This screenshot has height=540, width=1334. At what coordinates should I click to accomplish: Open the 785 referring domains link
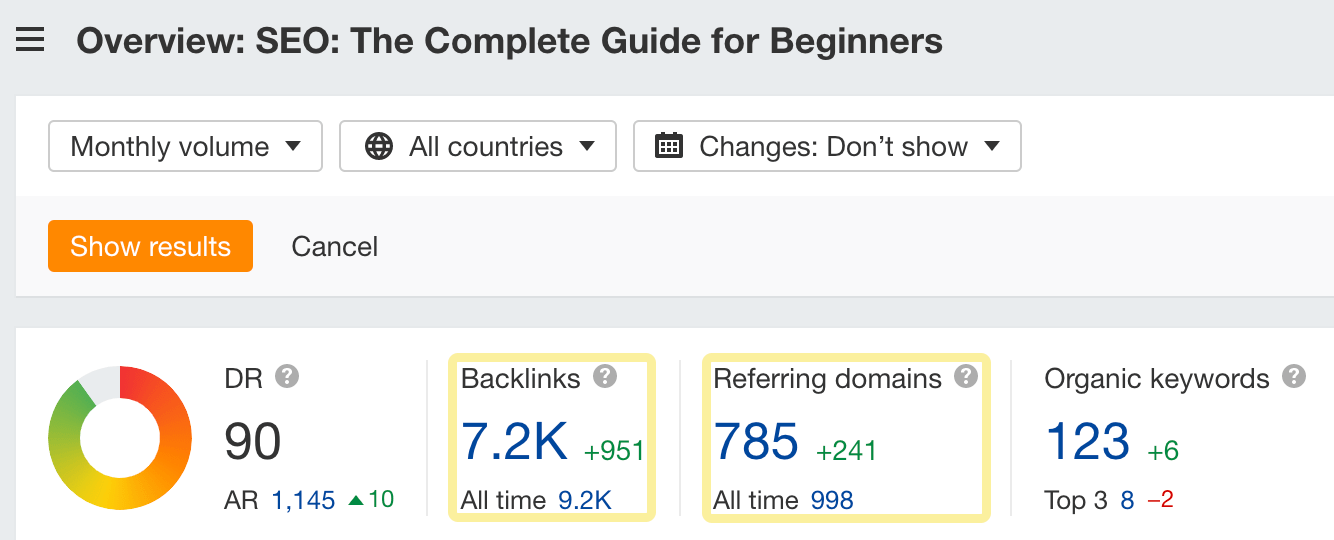click(x=756, y=441)
